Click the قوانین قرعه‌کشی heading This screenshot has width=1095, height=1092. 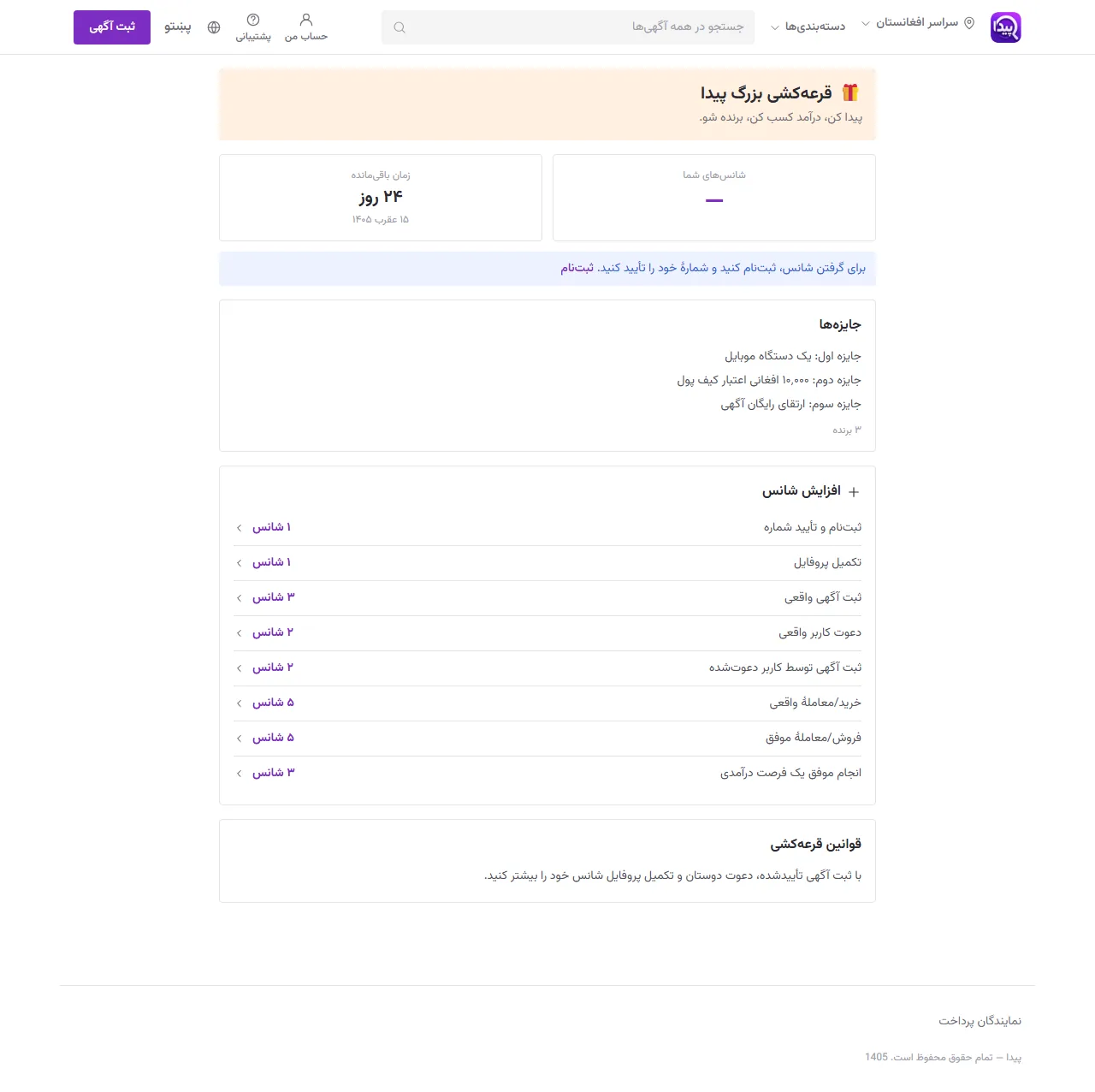pos(815,844)
